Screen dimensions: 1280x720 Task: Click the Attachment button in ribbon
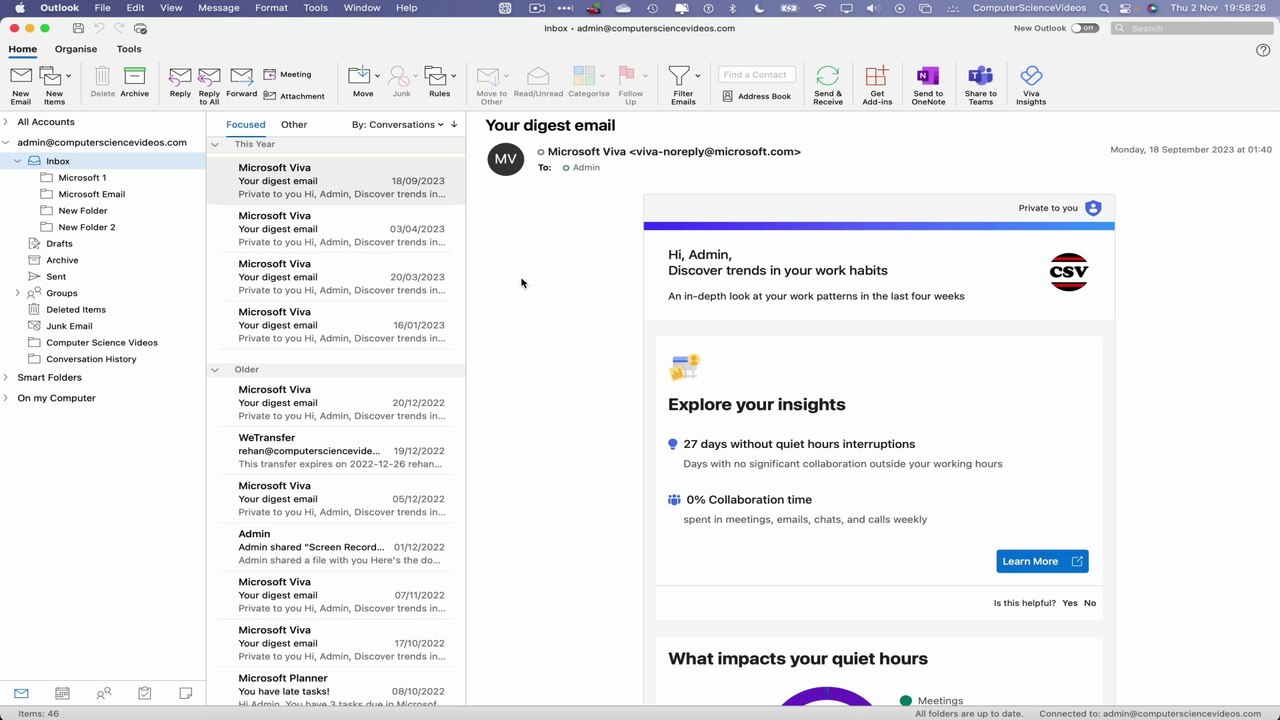[x=294, y=96]
